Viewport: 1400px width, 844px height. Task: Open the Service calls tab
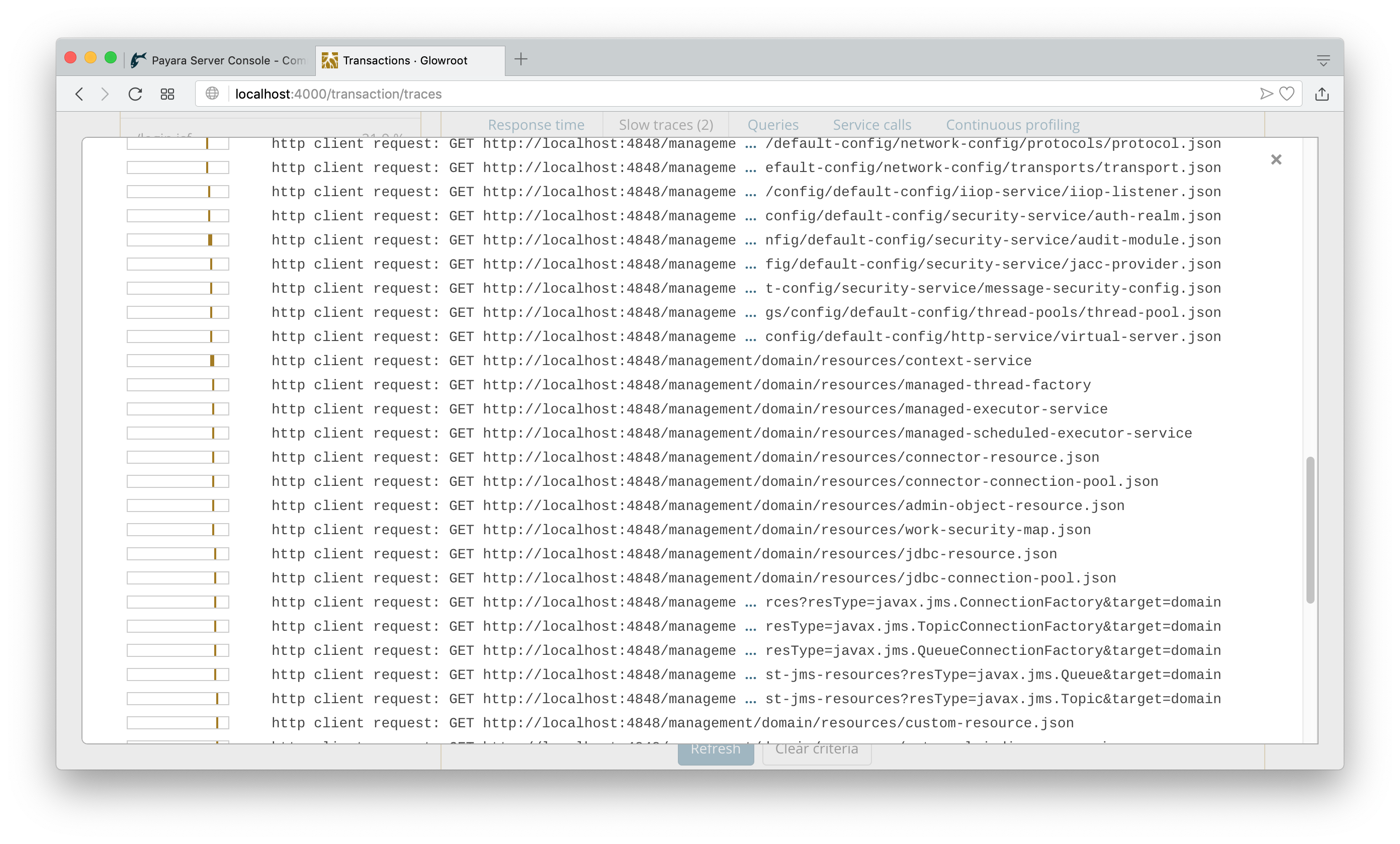pyautogui.click(x=871, y=124)
